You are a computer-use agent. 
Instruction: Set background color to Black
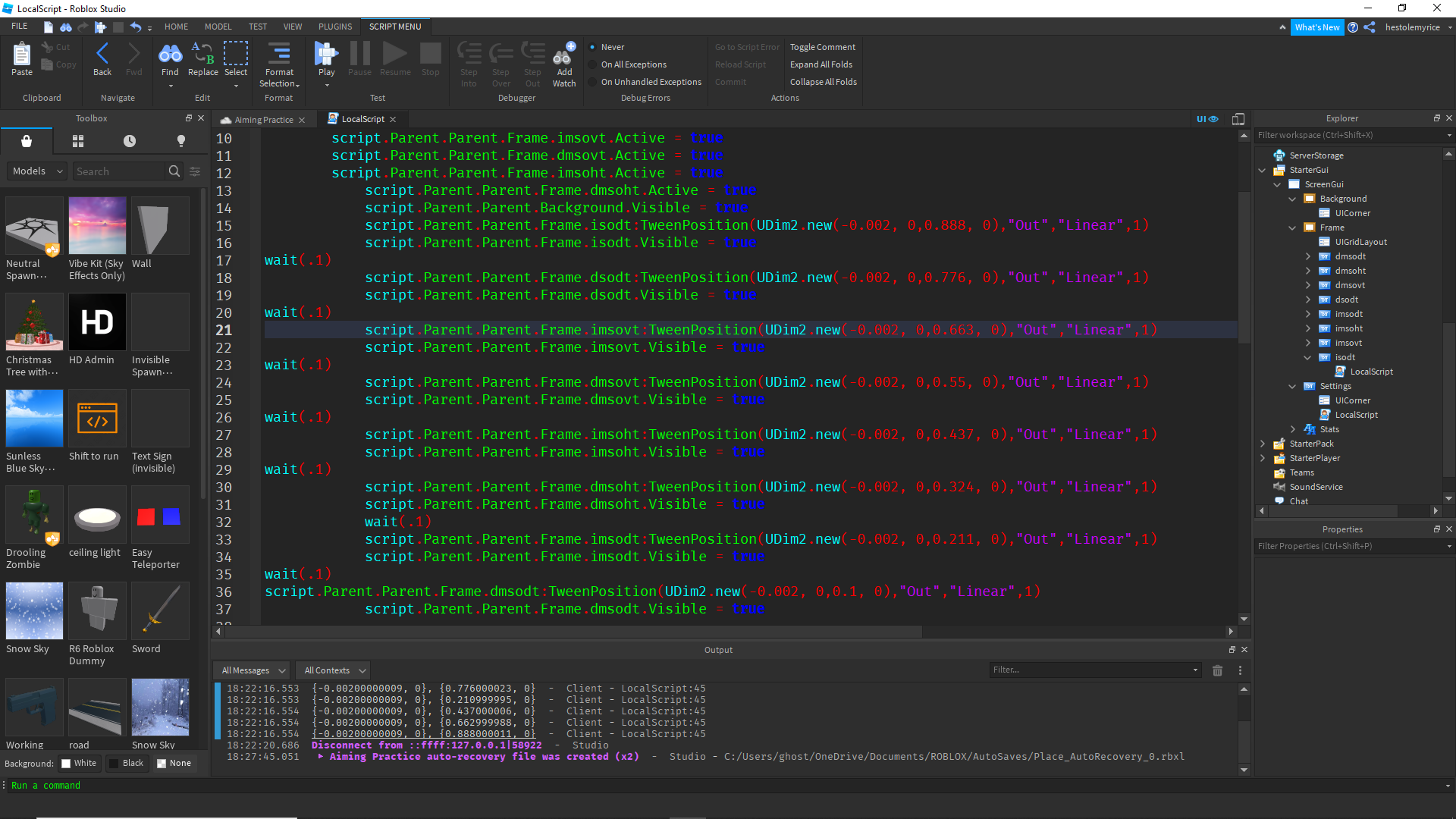(127, 763)
